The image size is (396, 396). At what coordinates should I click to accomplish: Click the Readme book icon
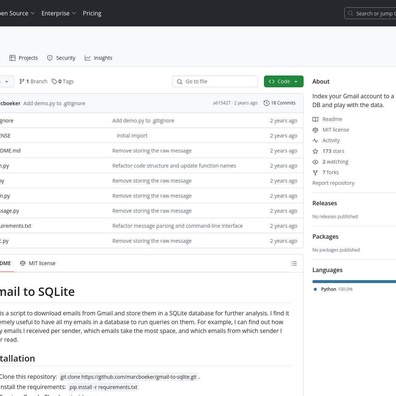(x=315, y=119)
